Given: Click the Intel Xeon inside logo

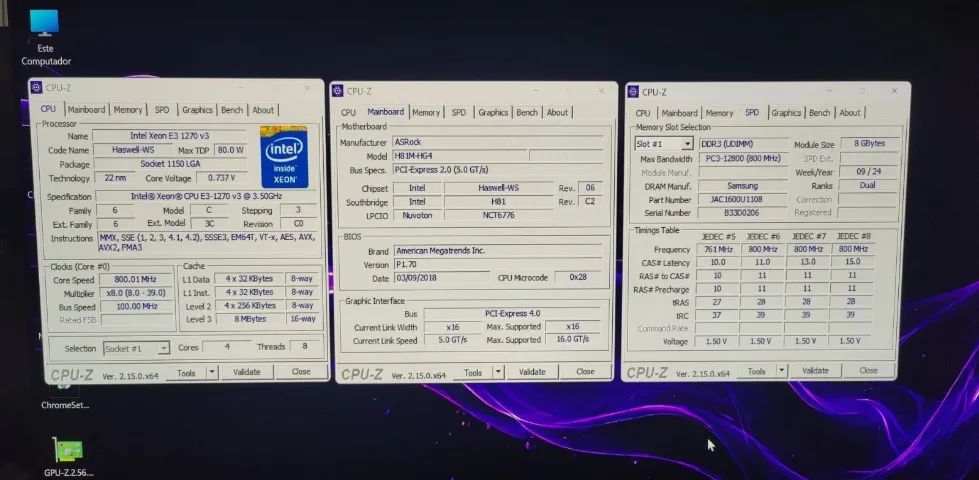Looking at the screenshot, I should (284, 156).
